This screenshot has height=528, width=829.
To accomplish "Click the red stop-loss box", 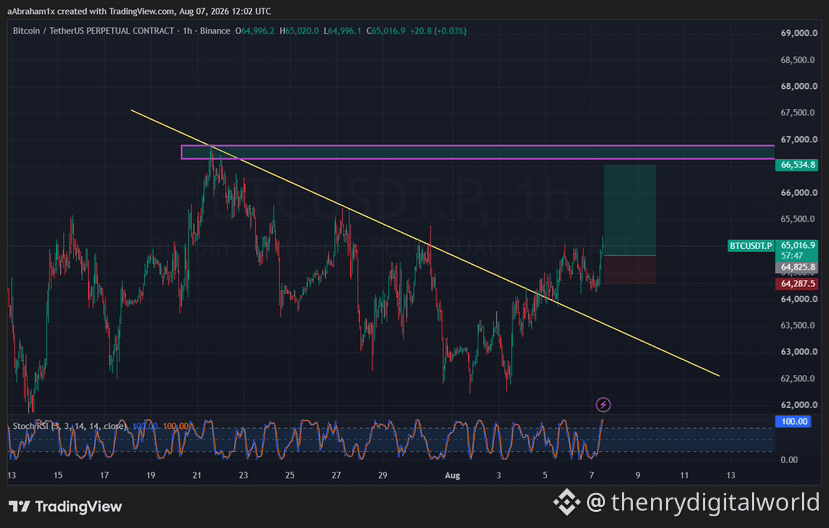I will point(630,270).
